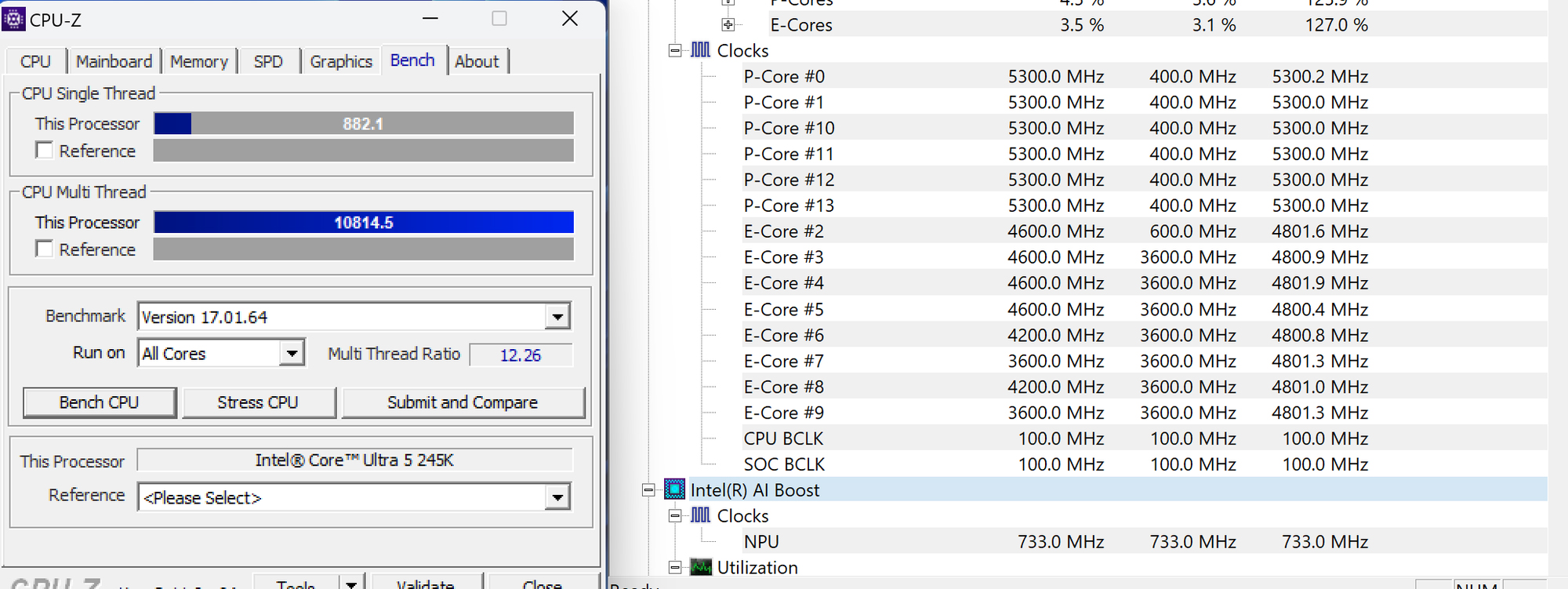The height and width of the screenshot is (589, 1568).
Task: Click the Multi Thread score bar 10814.5
Action: [364, 223]
